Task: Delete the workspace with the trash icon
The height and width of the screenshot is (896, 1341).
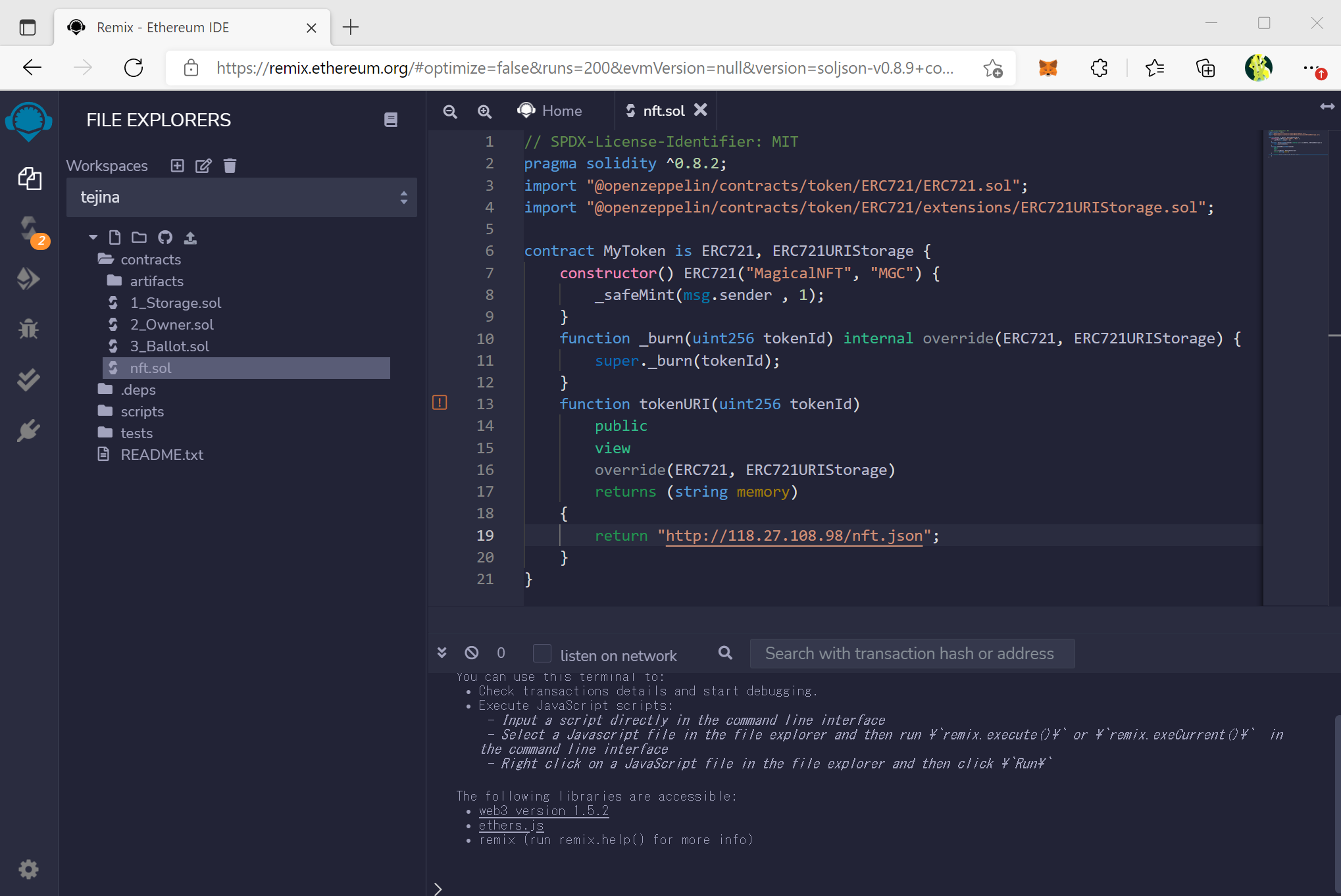Action: [x=230, y=166]
